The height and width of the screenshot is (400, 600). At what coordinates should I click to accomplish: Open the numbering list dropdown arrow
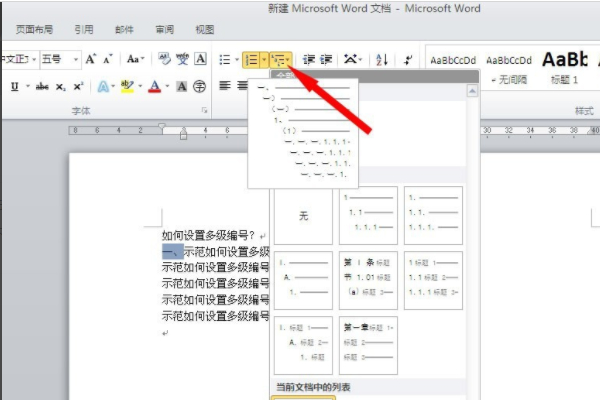pyautogui.click(x=263, y=60)
